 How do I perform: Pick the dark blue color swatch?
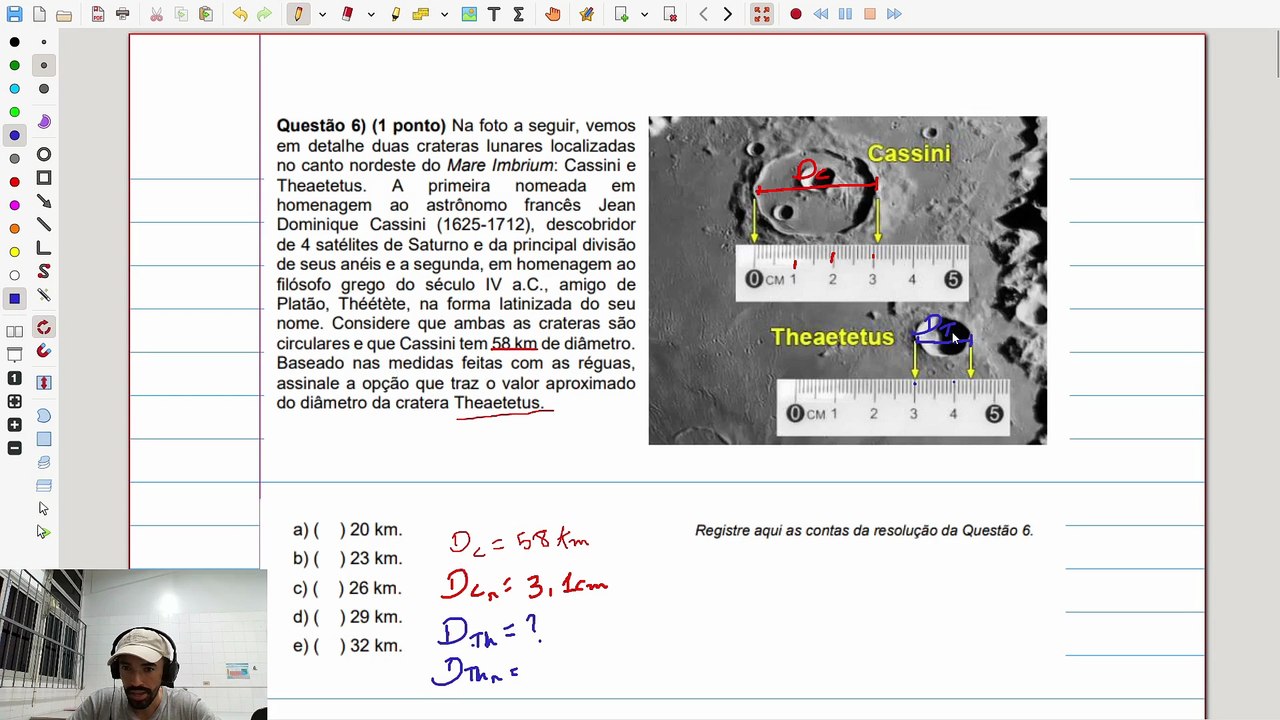[x=14, y=135]
